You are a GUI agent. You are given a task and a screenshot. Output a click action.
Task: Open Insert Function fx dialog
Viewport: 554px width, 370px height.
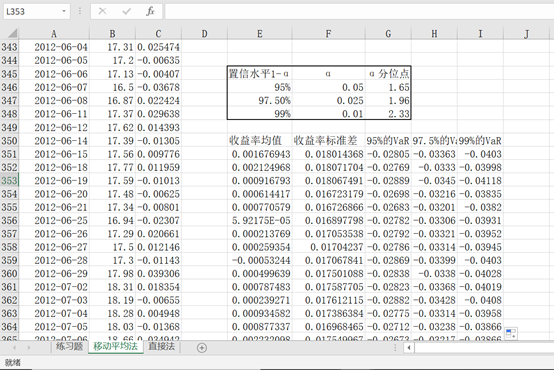click(150, 11)
